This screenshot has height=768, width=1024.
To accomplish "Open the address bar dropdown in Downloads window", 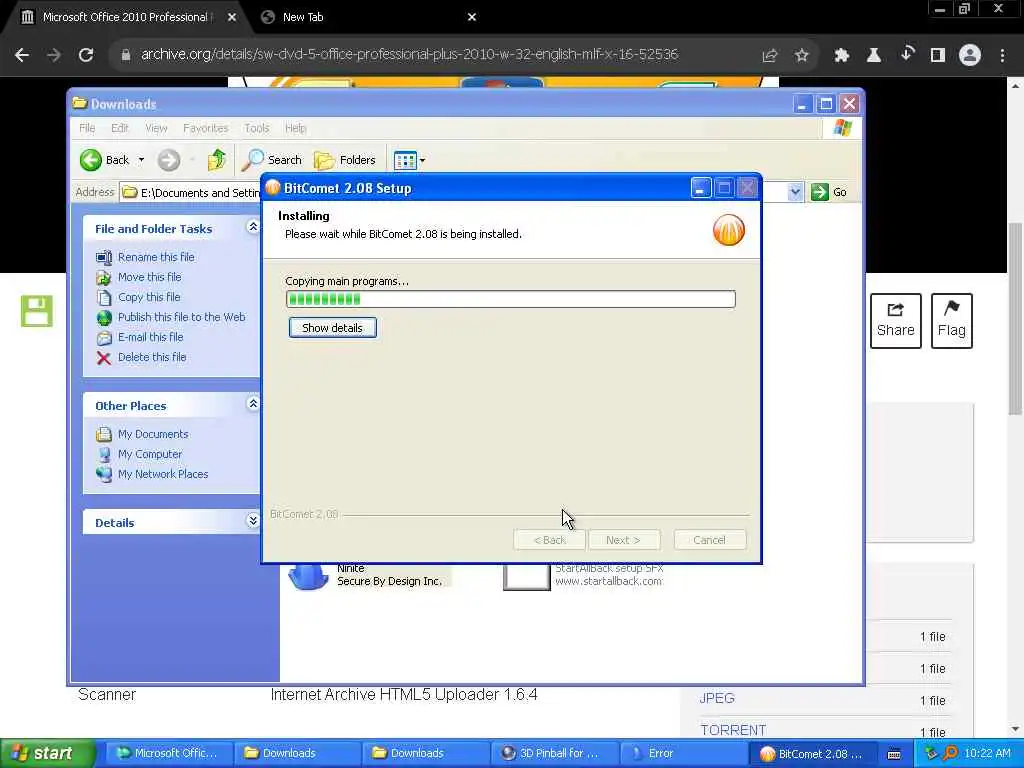I will [x=795, y=192].
